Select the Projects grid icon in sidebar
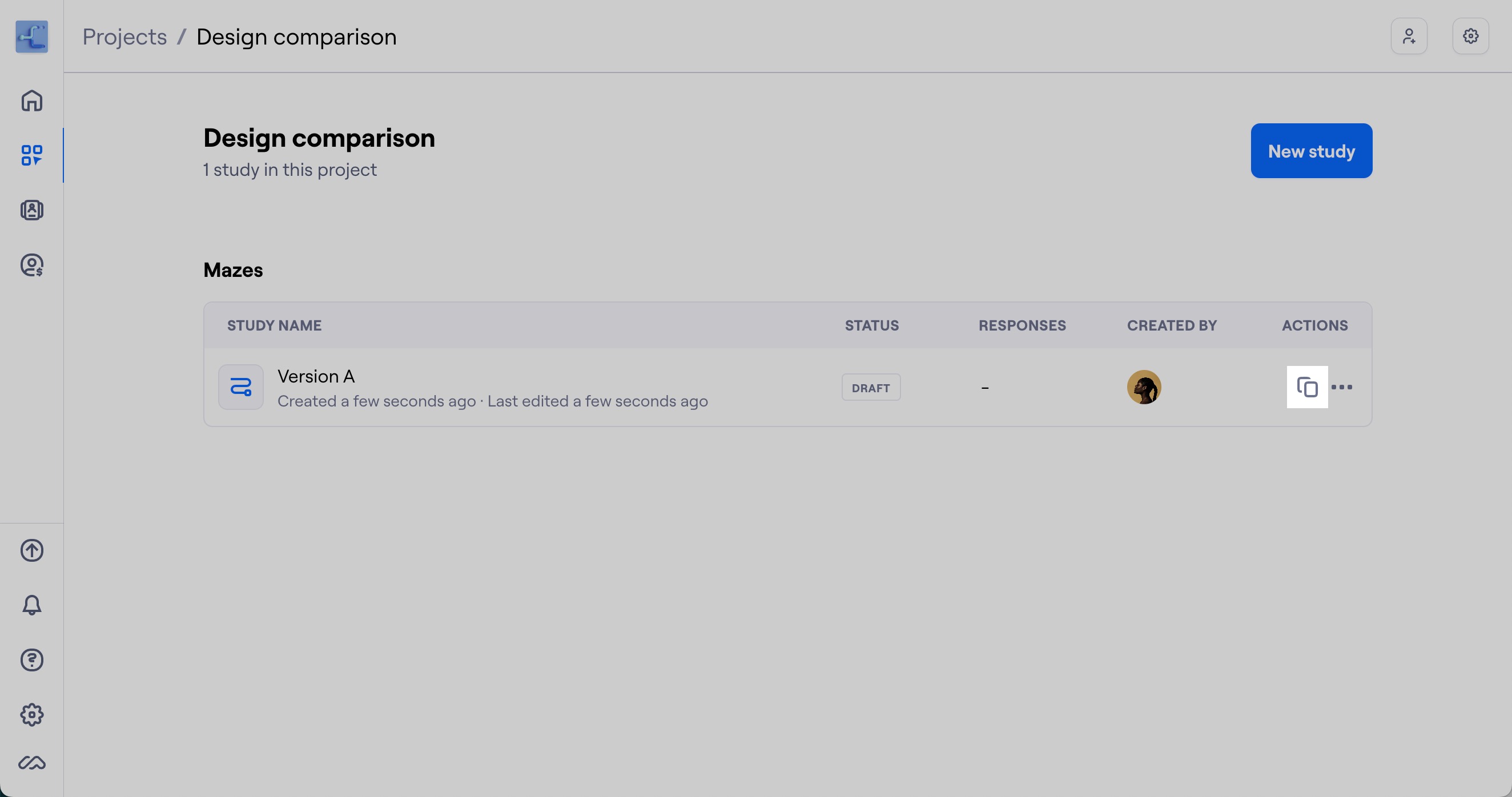 click(32, 155)
